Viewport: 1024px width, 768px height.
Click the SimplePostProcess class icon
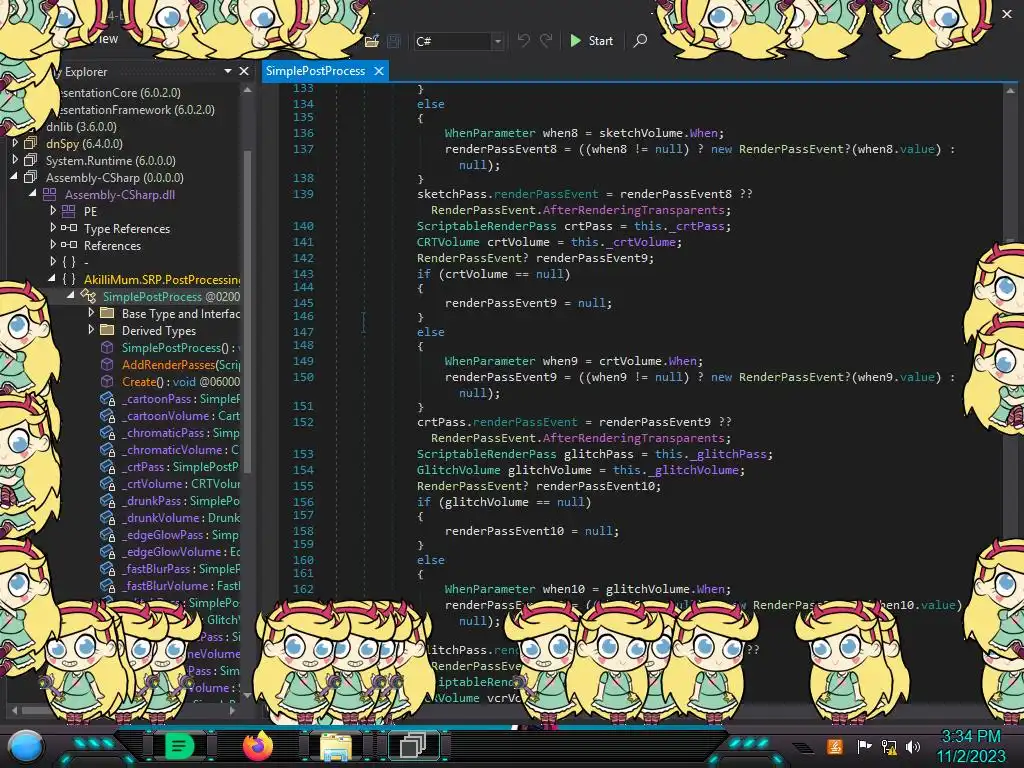coord(88,296)
